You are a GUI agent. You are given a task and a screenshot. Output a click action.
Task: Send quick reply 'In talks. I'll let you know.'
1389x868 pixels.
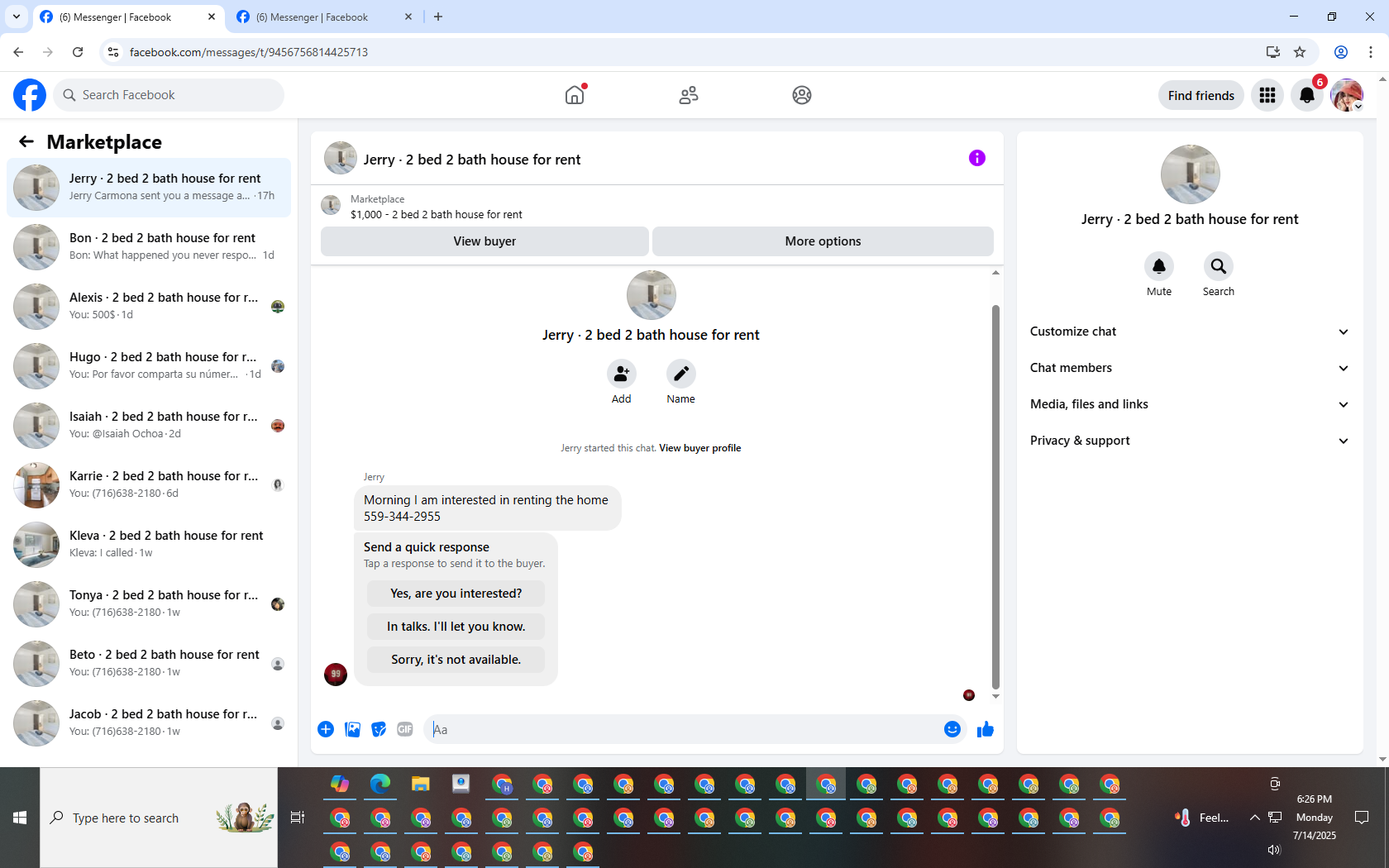[456, 627]
